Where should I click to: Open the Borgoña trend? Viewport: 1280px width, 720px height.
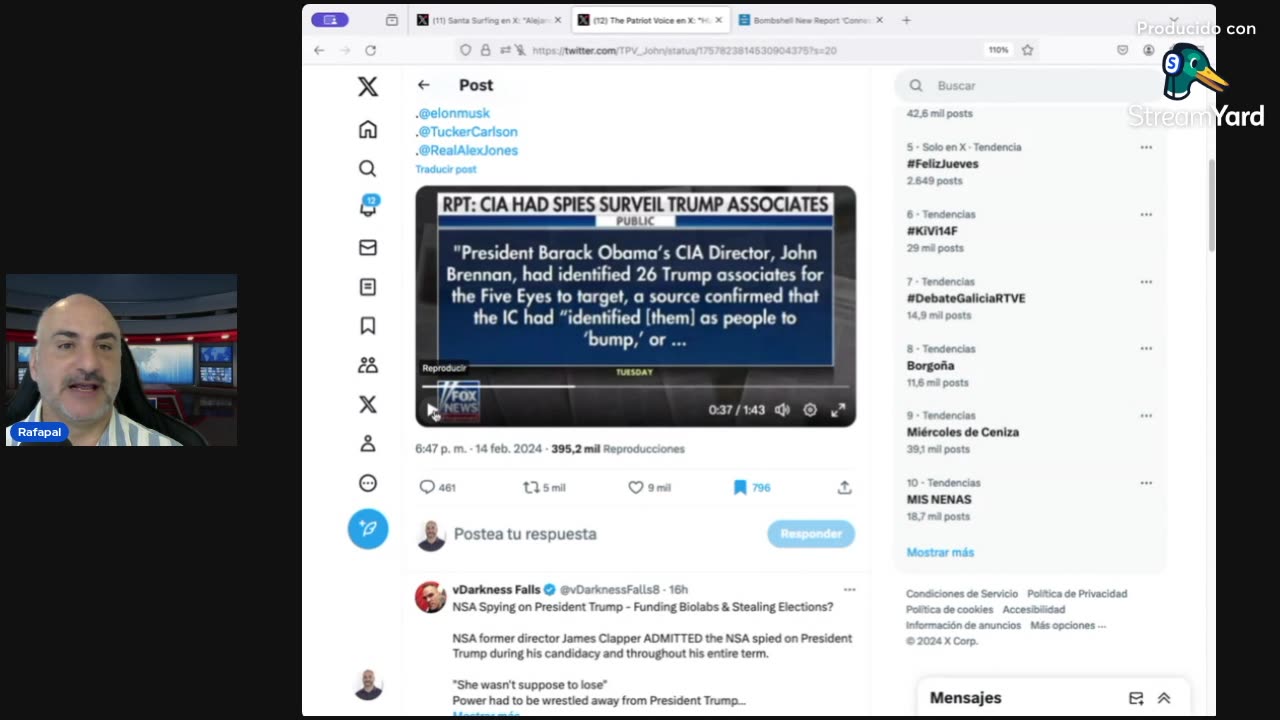pyautogui.click(x=930, y=366)
